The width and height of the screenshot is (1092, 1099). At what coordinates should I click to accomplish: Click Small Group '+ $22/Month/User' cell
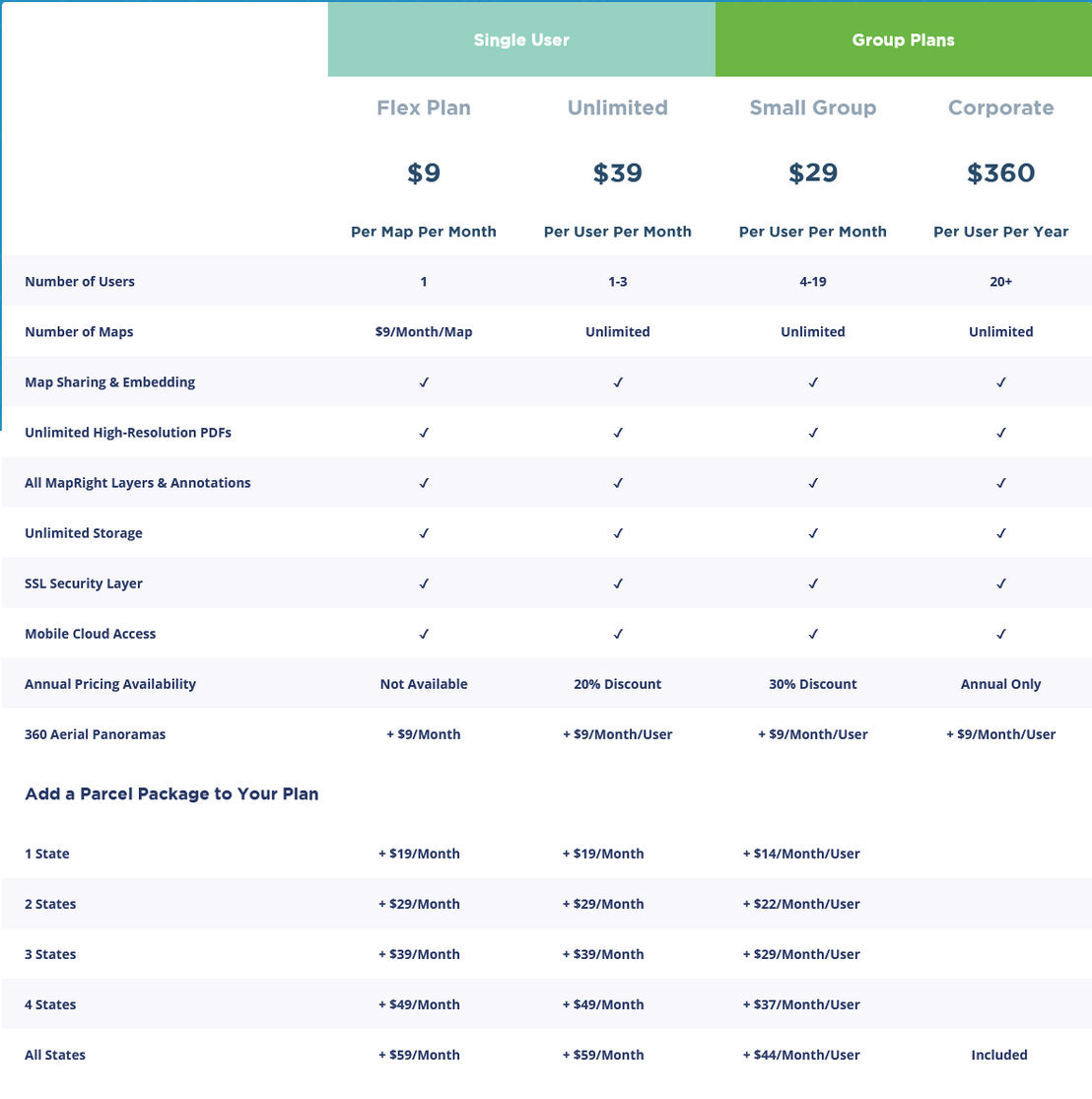[801, 904]
